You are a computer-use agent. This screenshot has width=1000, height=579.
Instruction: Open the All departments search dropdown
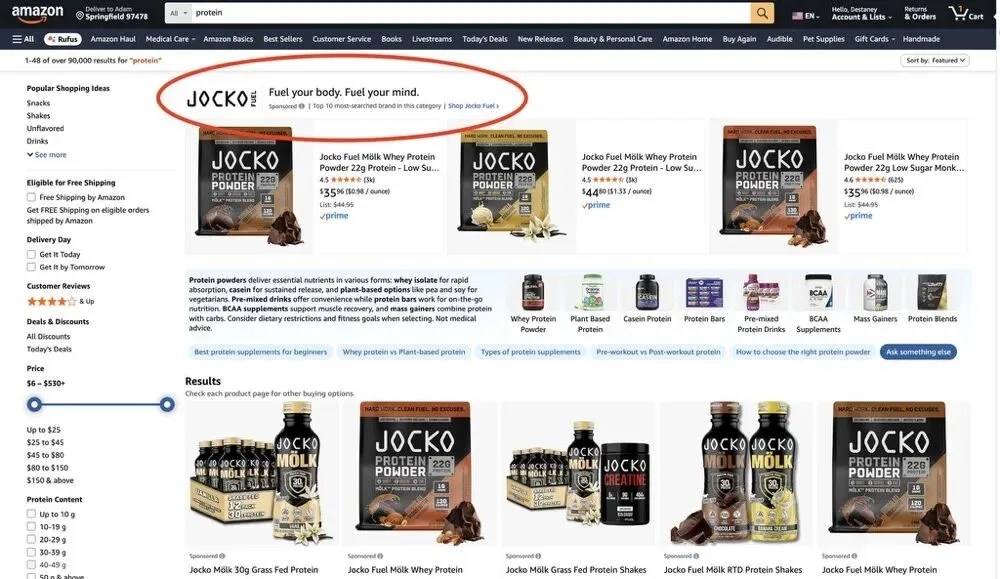179,13
